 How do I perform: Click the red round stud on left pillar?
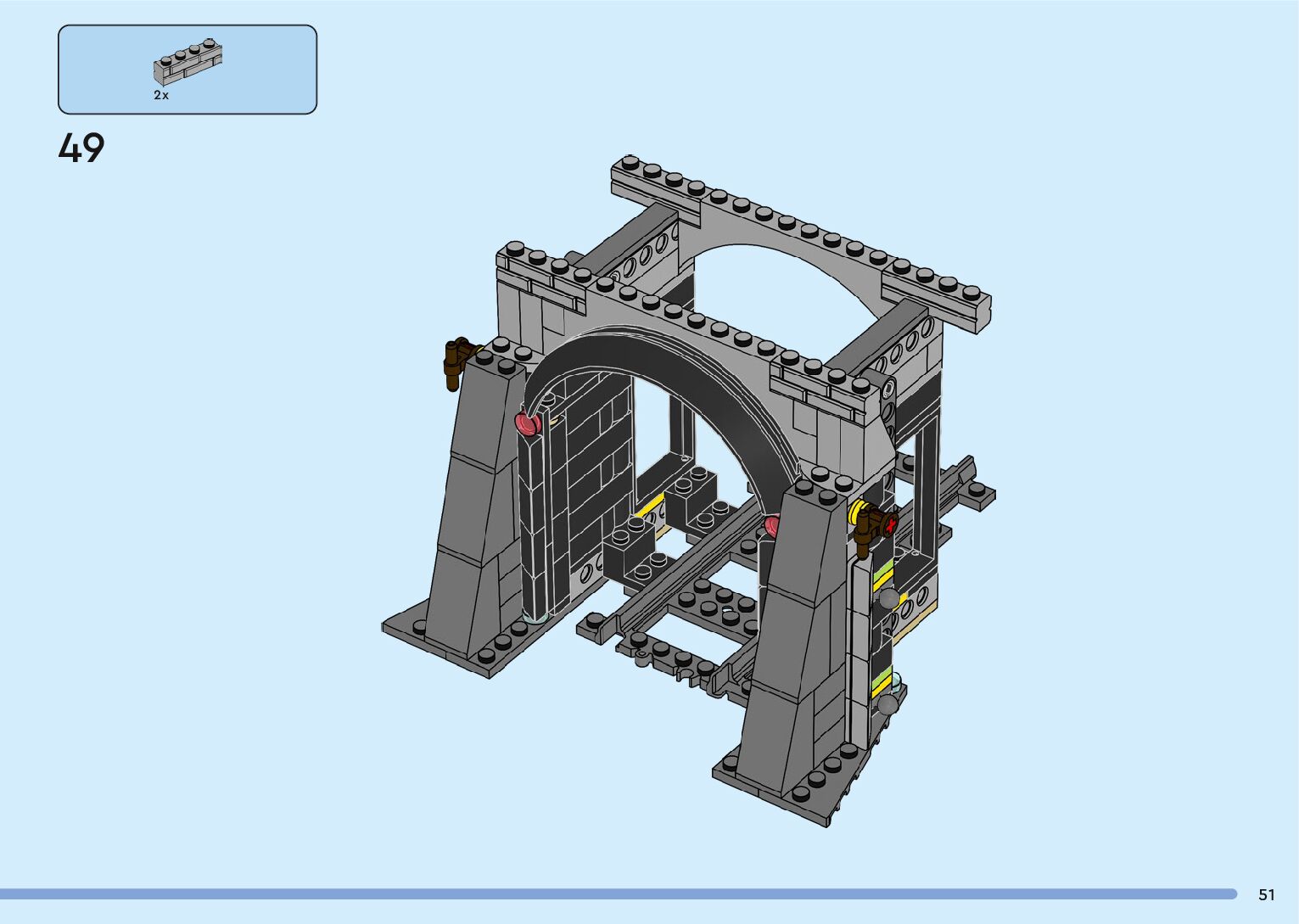(527, 423)
